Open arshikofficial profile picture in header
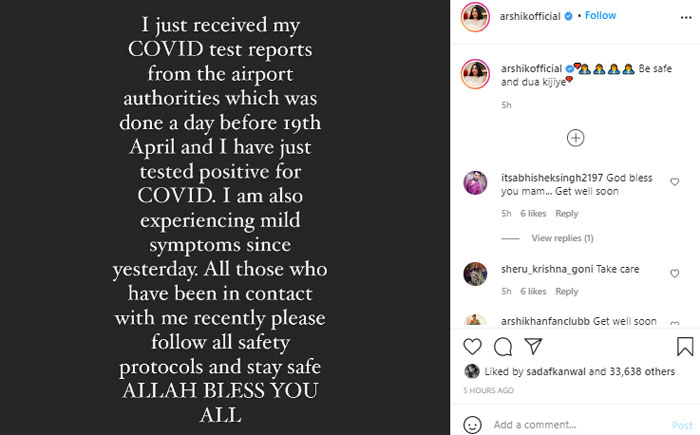Image resolution: width=700 pixels, height=435 pixels. pyautogui.click(x=476, y=16)
